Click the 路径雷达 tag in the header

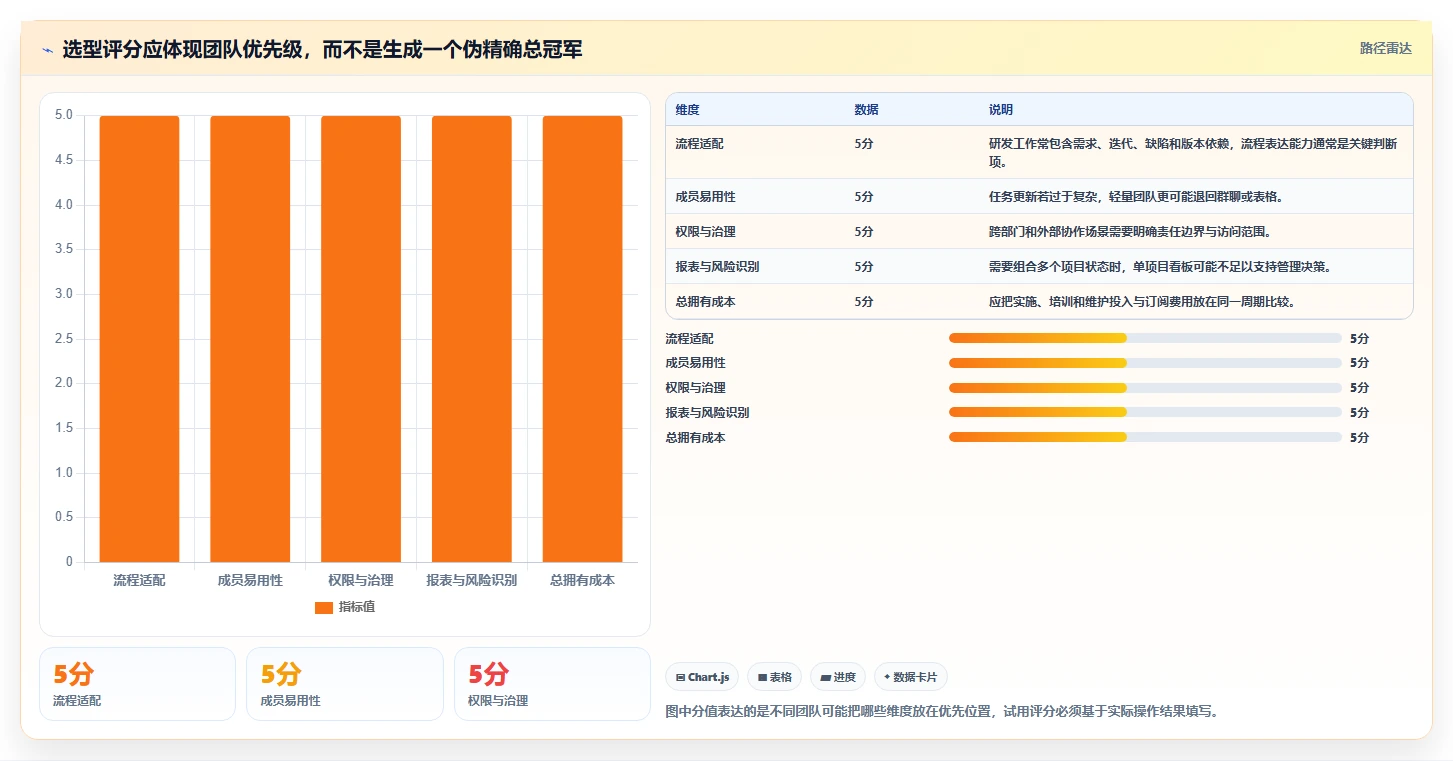pyautogui.click(x=1385, y=49)
